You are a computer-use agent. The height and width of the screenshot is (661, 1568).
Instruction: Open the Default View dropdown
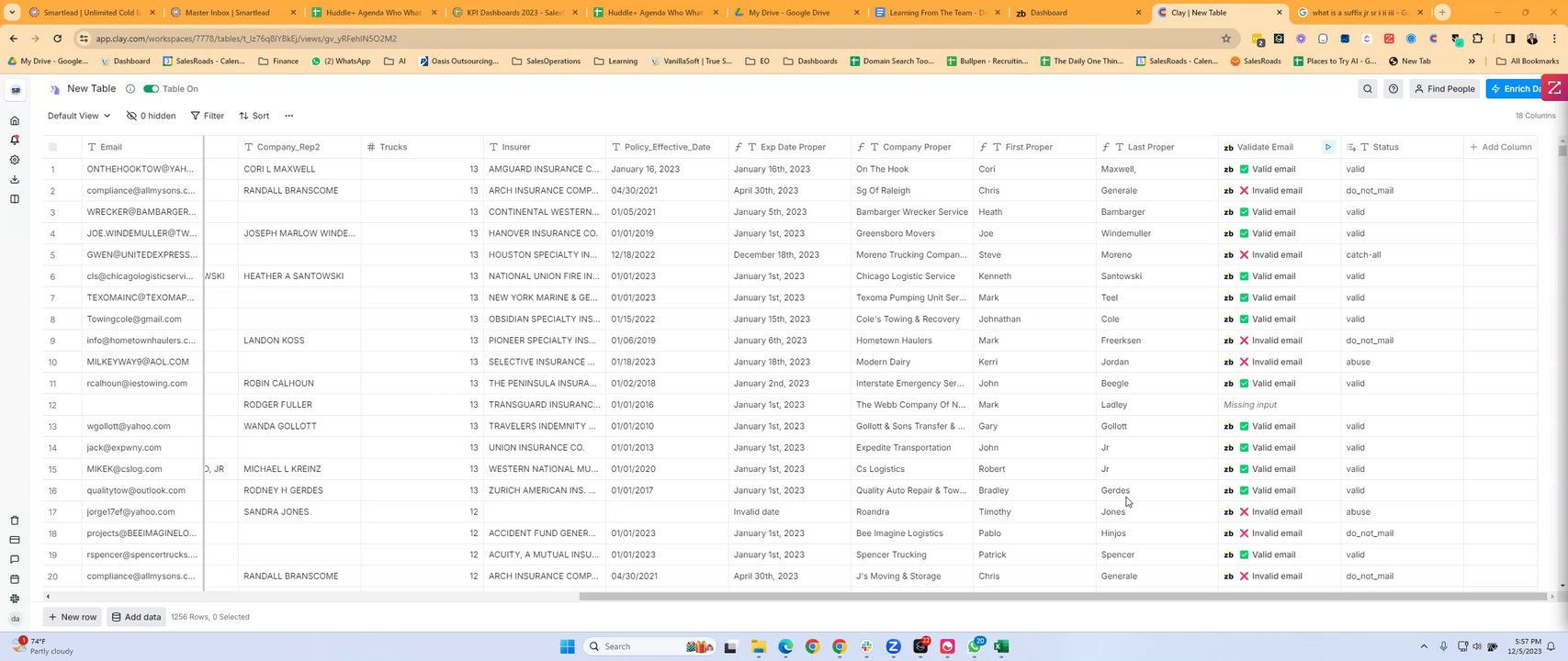[79, 116]
